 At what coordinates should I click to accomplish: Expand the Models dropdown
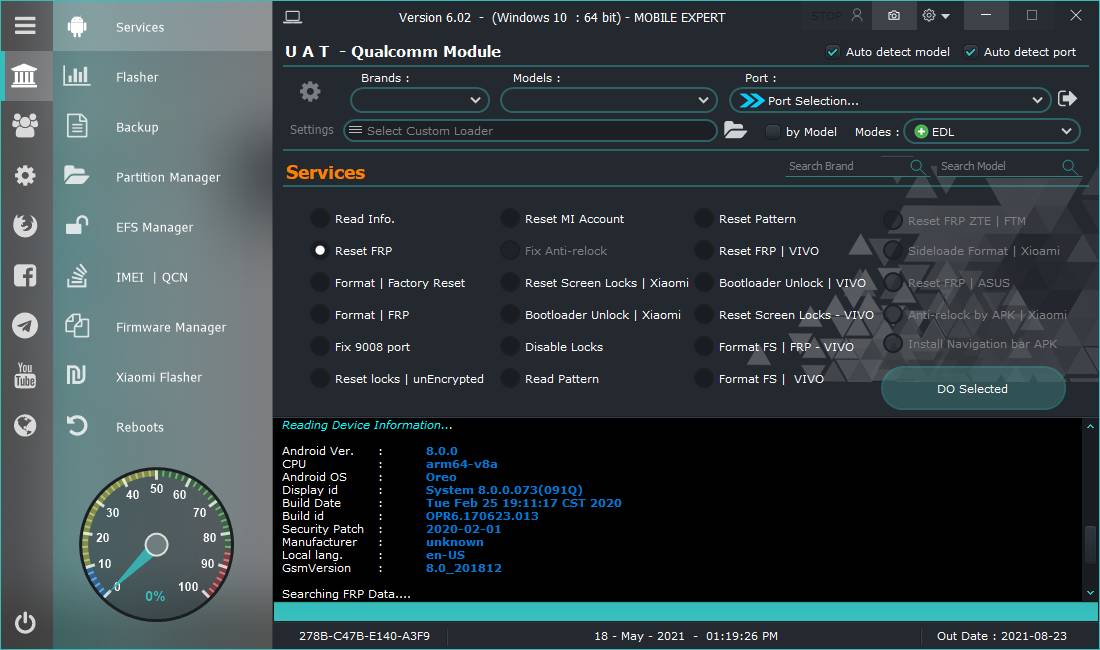pyautogui.click(x=609, y=100)
